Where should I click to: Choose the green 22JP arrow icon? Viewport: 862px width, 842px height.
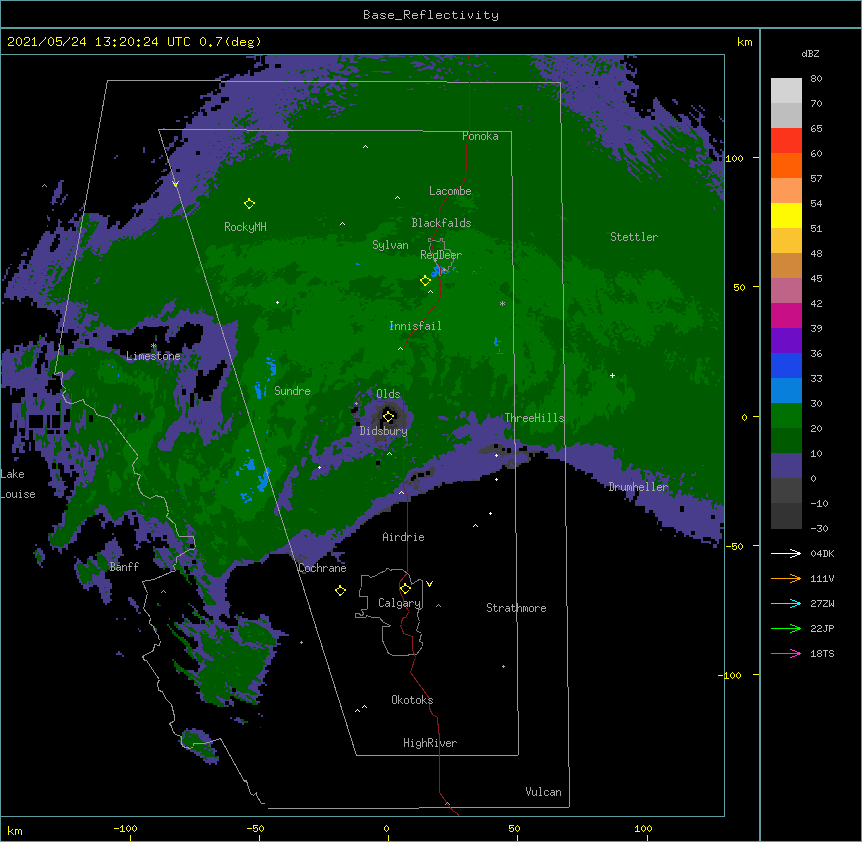pos(786,628)
